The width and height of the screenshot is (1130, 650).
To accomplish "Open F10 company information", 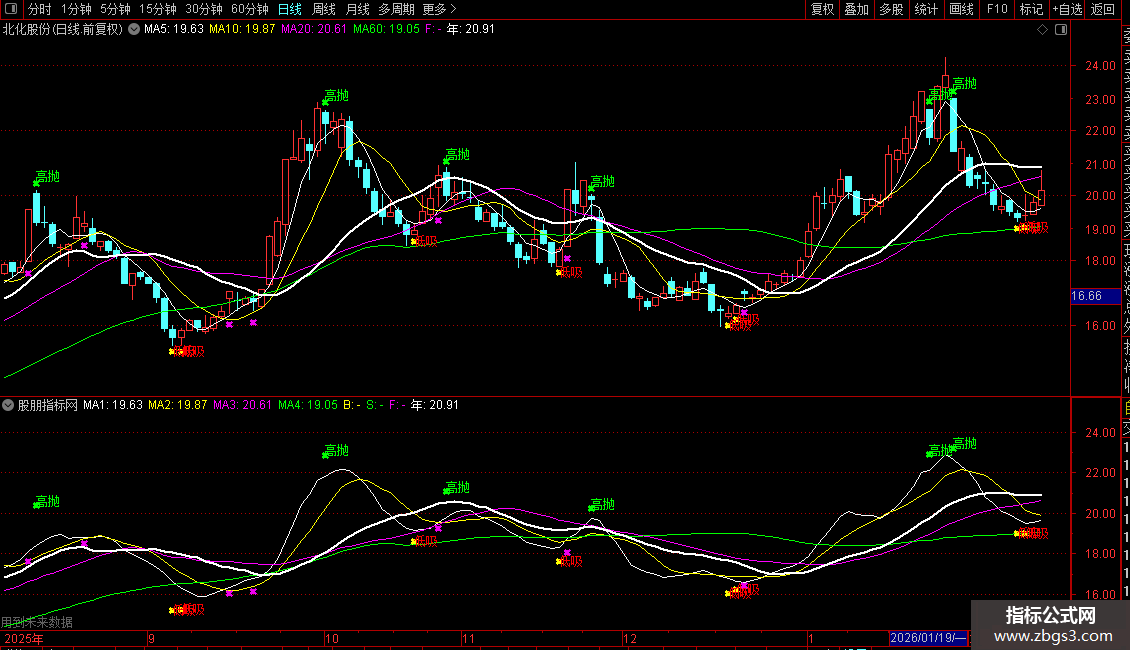I will pyautogui.click(x=997, y=9).
